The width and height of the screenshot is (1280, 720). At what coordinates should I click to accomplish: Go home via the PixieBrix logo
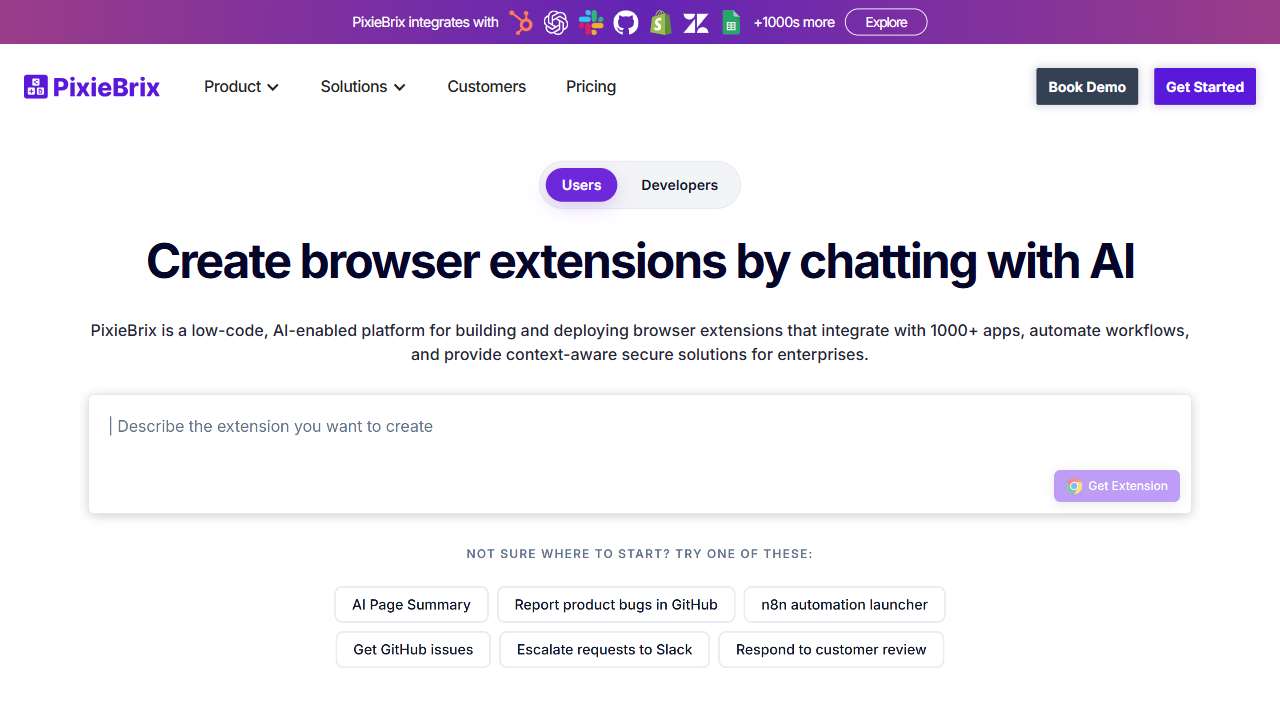[x=92, y=87]
